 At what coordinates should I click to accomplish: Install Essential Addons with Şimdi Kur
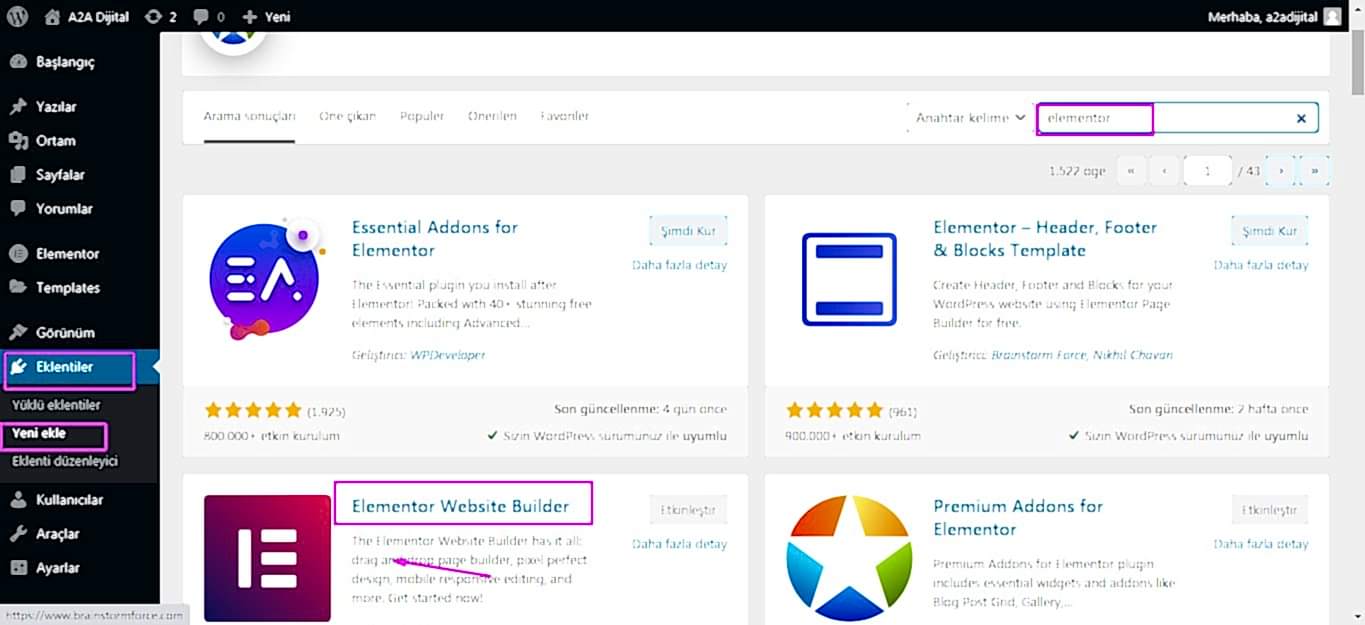tap(688, 231)
